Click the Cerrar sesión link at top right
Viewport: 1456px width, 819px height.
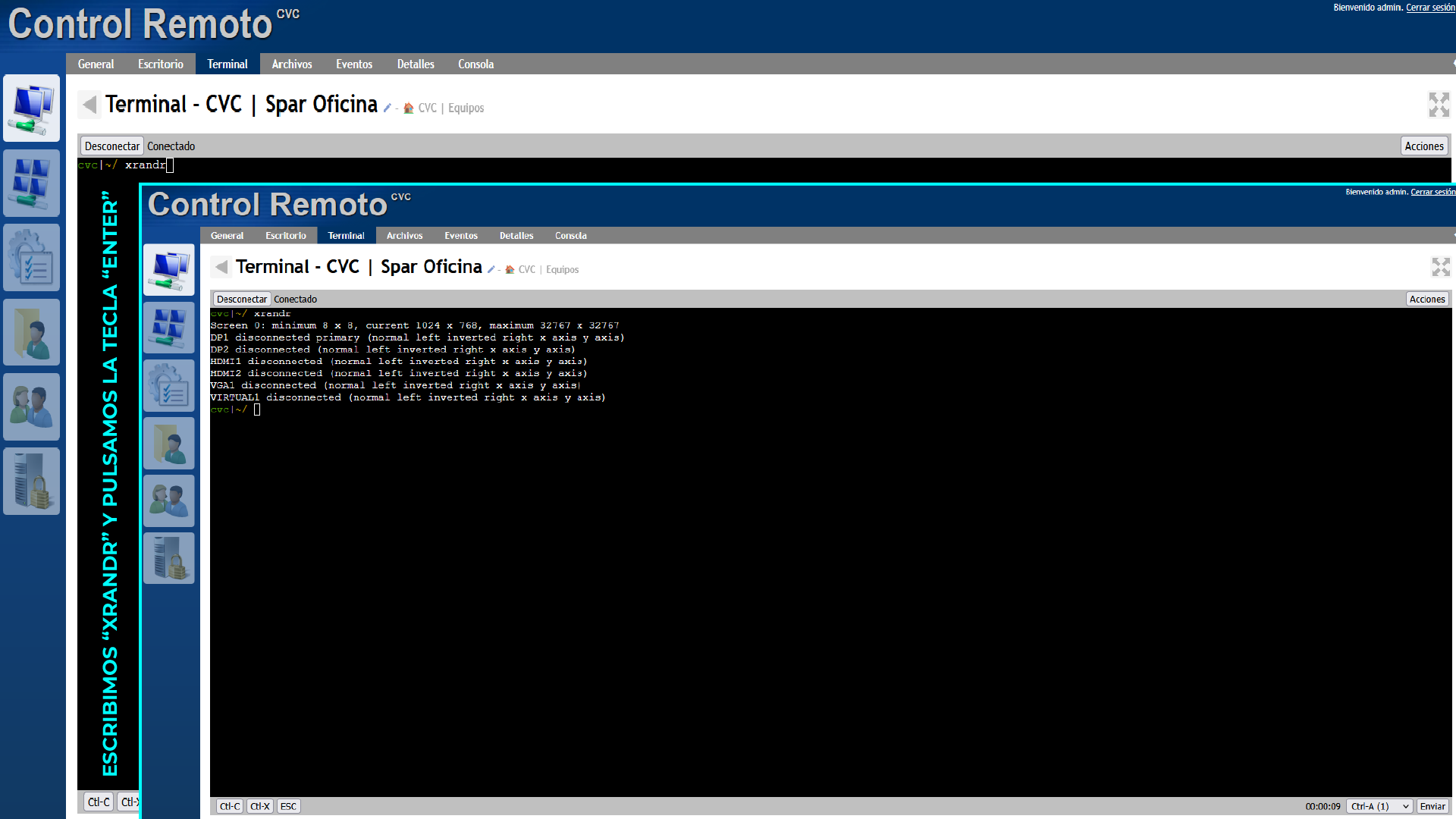pyautogui.click(x=1429, y=8)
